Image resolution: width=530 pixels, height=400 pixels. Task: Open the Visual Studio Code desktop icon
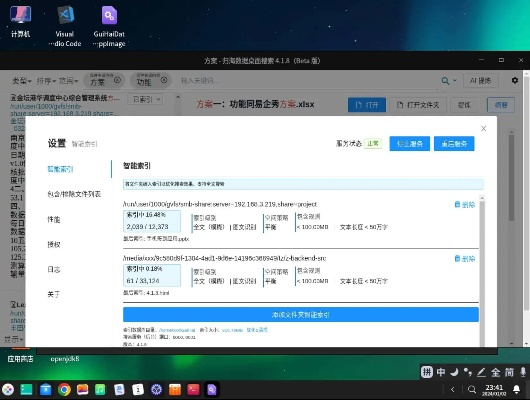point(65,26)
